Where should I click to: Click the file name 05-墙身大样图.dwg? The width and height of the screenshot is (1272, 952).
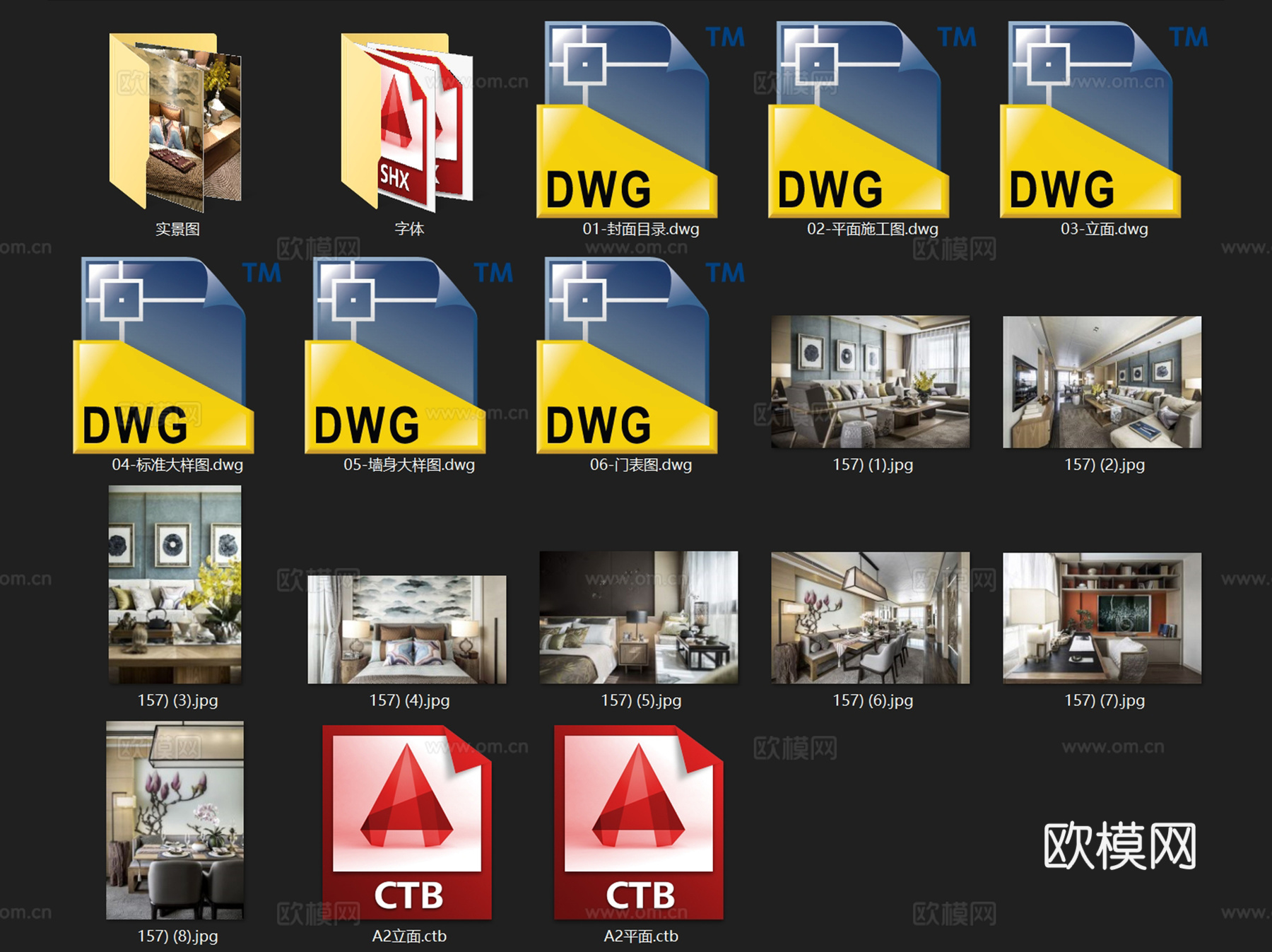pos(409,465)
